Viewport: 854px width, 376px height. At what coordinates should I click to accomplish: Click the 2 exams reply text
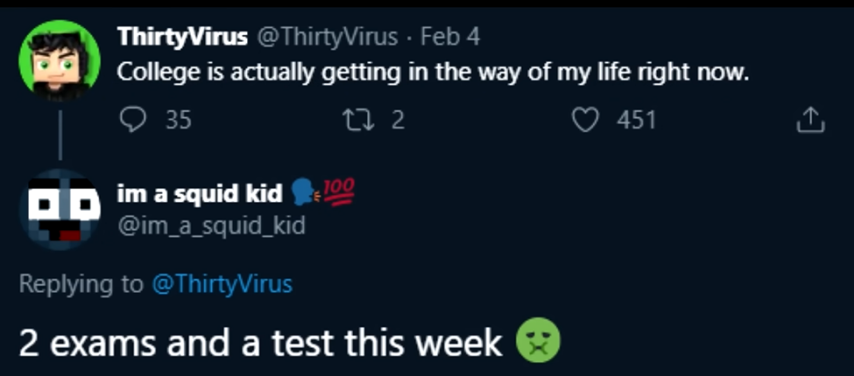pos(260,343)
